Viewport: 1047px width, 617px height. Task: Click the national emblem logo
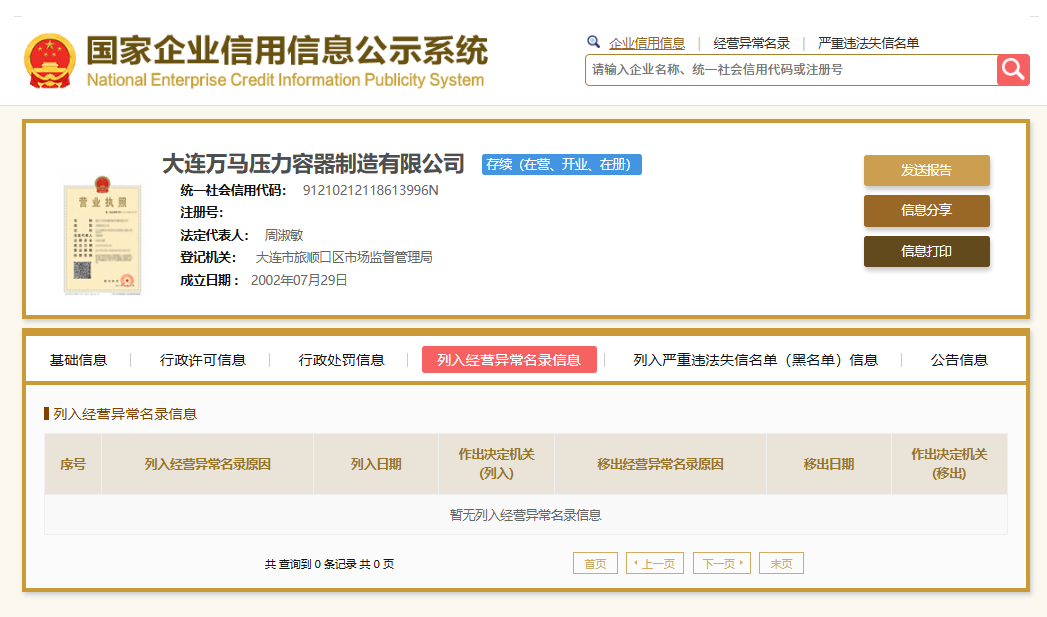click(x=49, y=61)
